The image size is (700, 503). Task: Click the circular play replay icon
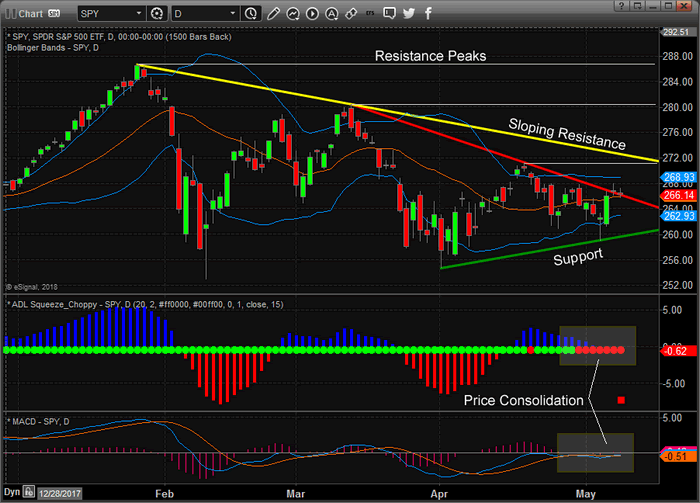pos(312,14)
